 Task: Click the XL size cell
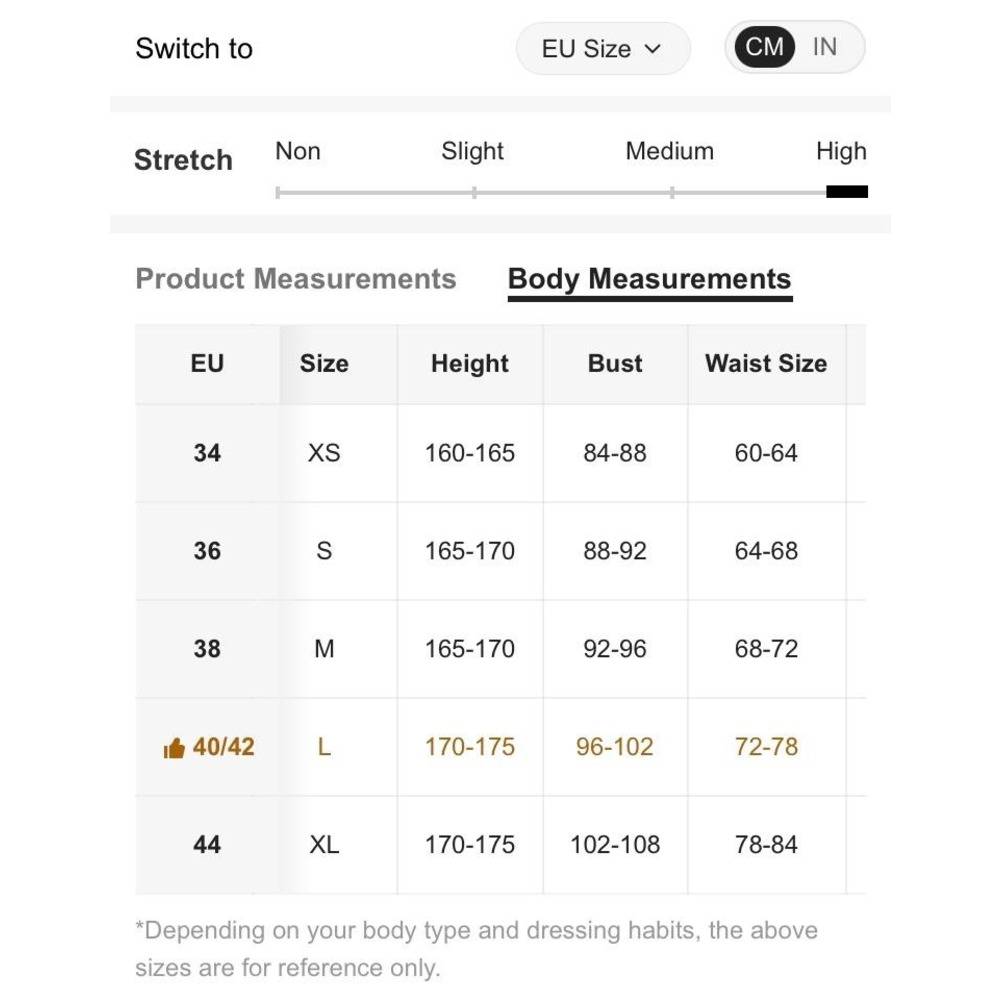(x=324, y=845)
